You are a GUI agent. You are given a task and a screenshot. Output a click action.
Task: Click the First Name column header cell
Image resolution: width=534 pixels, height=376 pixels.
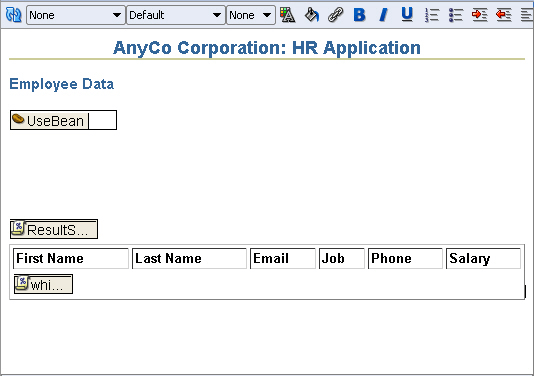(71, 258)
